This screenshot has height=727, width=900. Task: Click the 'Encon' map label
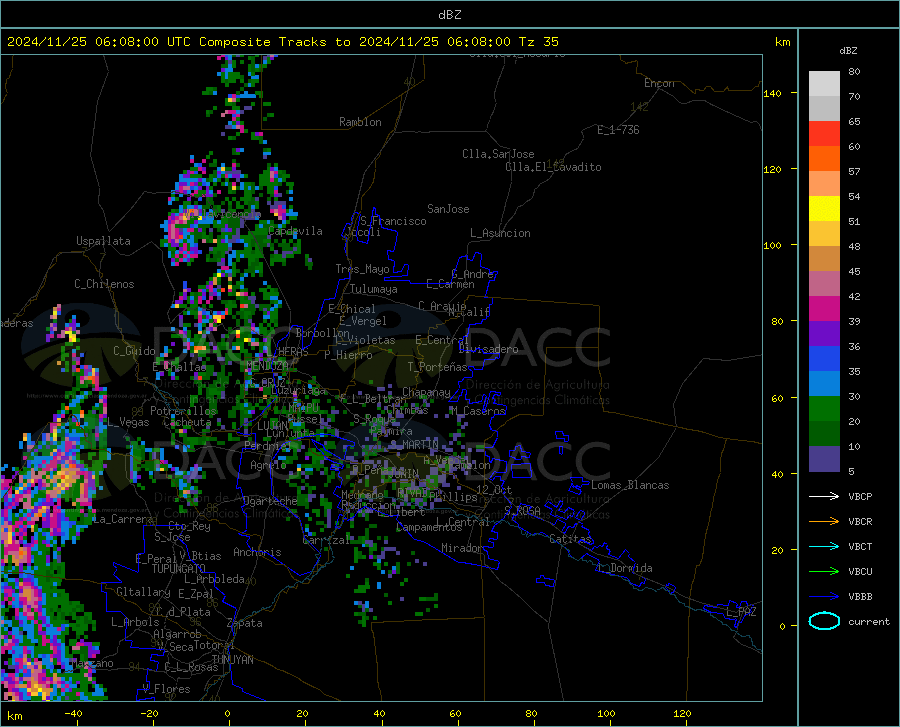click(x=659, y=83)
